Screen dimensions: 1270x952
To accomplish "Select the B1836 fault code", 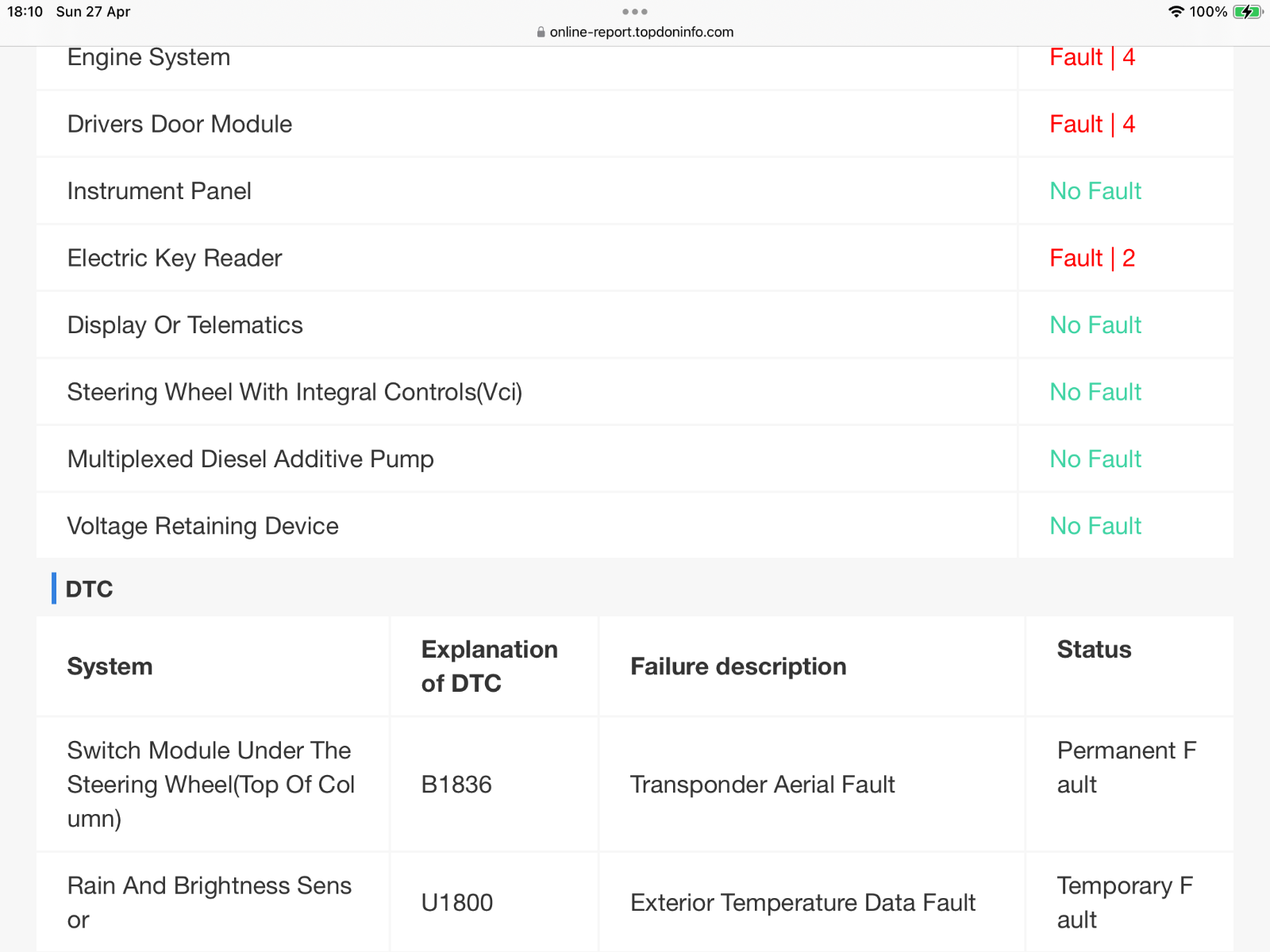I will [456, 785].
